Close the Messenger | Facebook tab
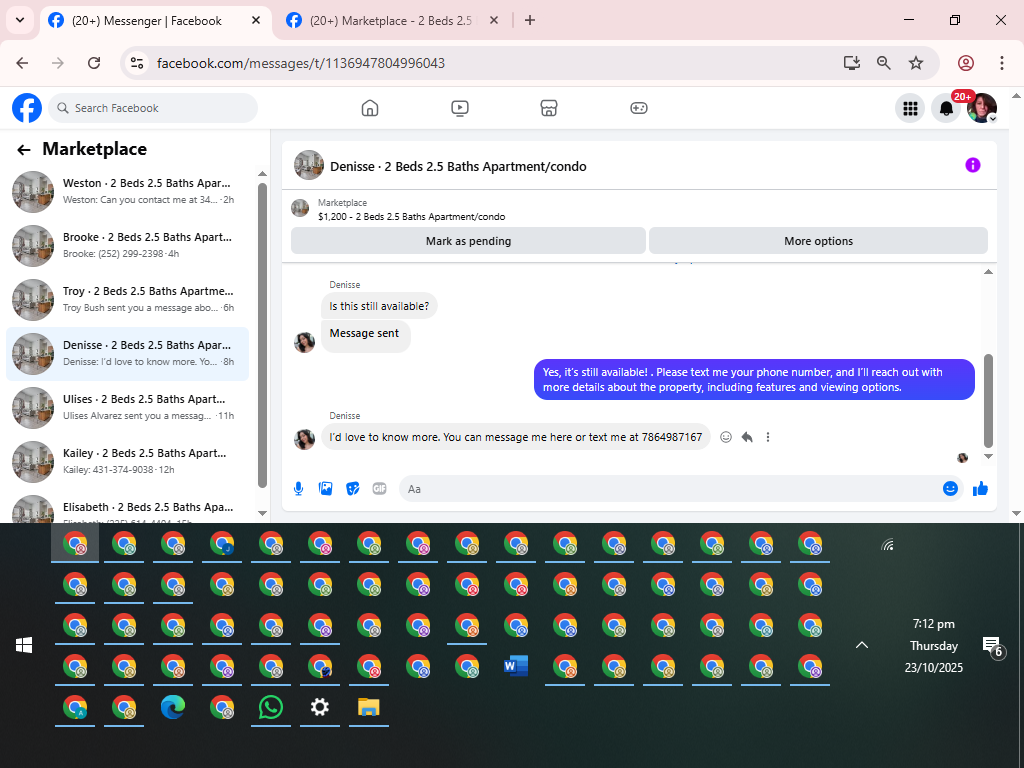Screen dimensions: 1024x768 [256, 21]
